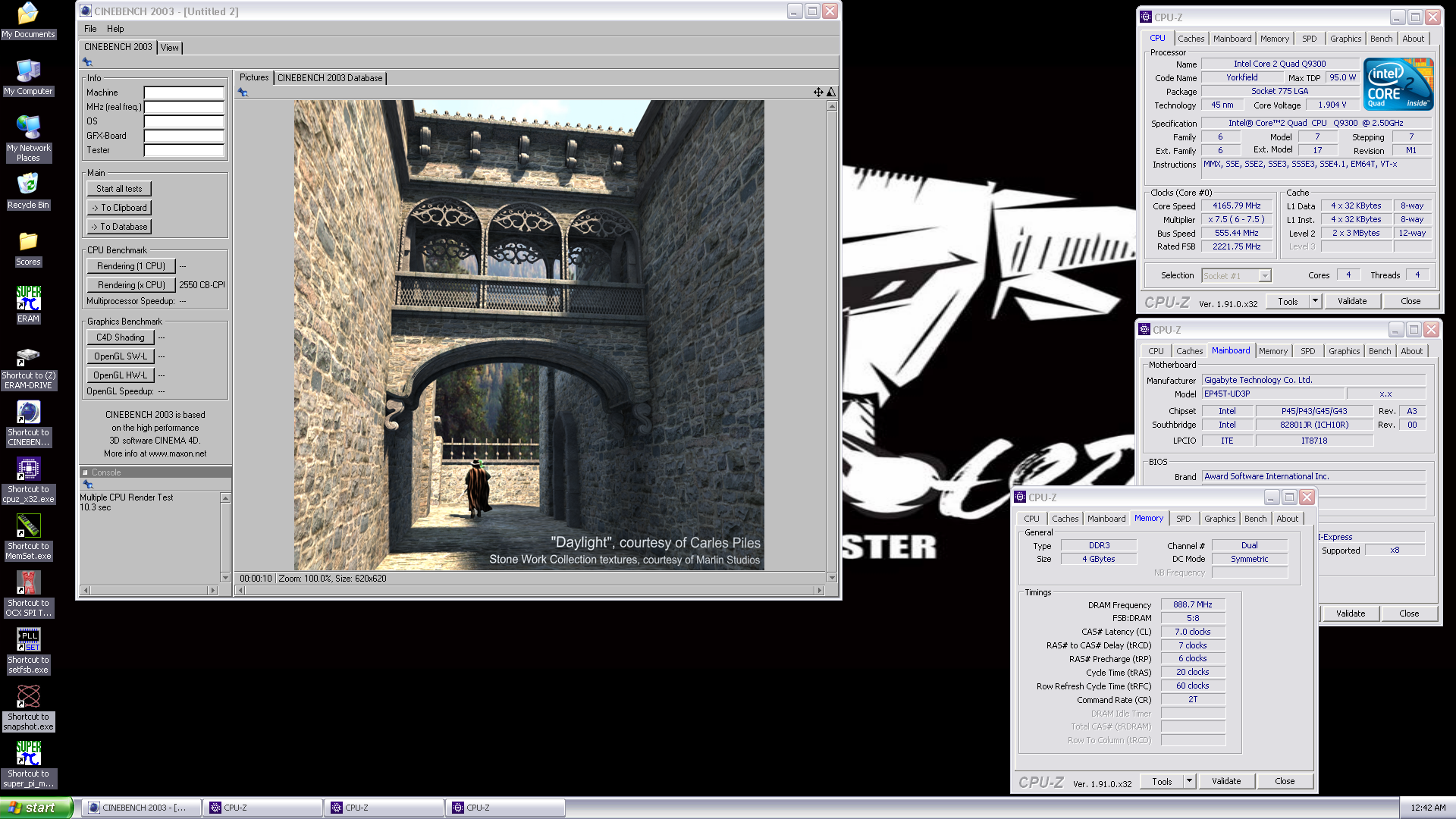The height and width of the screenshot is (819, 1456).
Task: Open the CINEBENCH 2003 Database tab
Action: [330, 78]
